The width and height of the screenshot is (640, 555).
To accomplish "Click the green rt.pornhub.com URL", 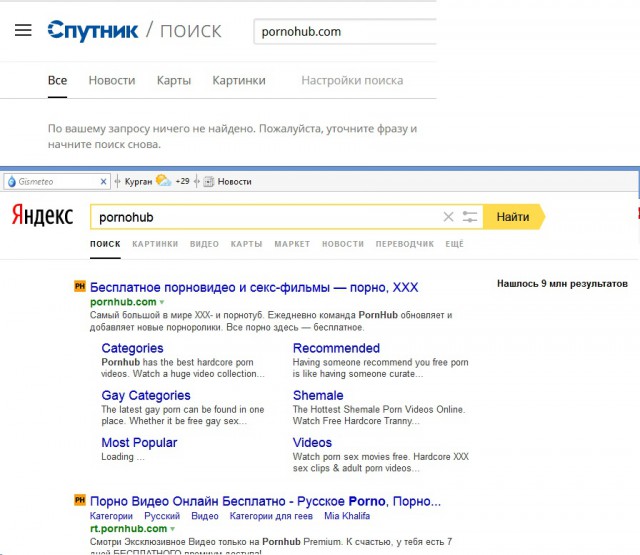I will click(x=129, y=529).
